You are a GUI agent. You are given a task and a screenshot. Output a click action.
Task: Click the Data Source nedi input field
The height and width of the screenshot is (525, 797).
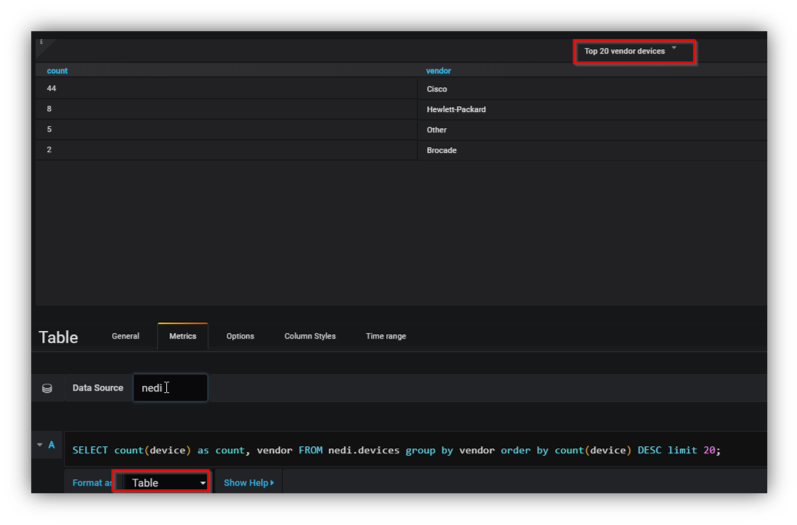pyautogui.click(x=170, y=388)
